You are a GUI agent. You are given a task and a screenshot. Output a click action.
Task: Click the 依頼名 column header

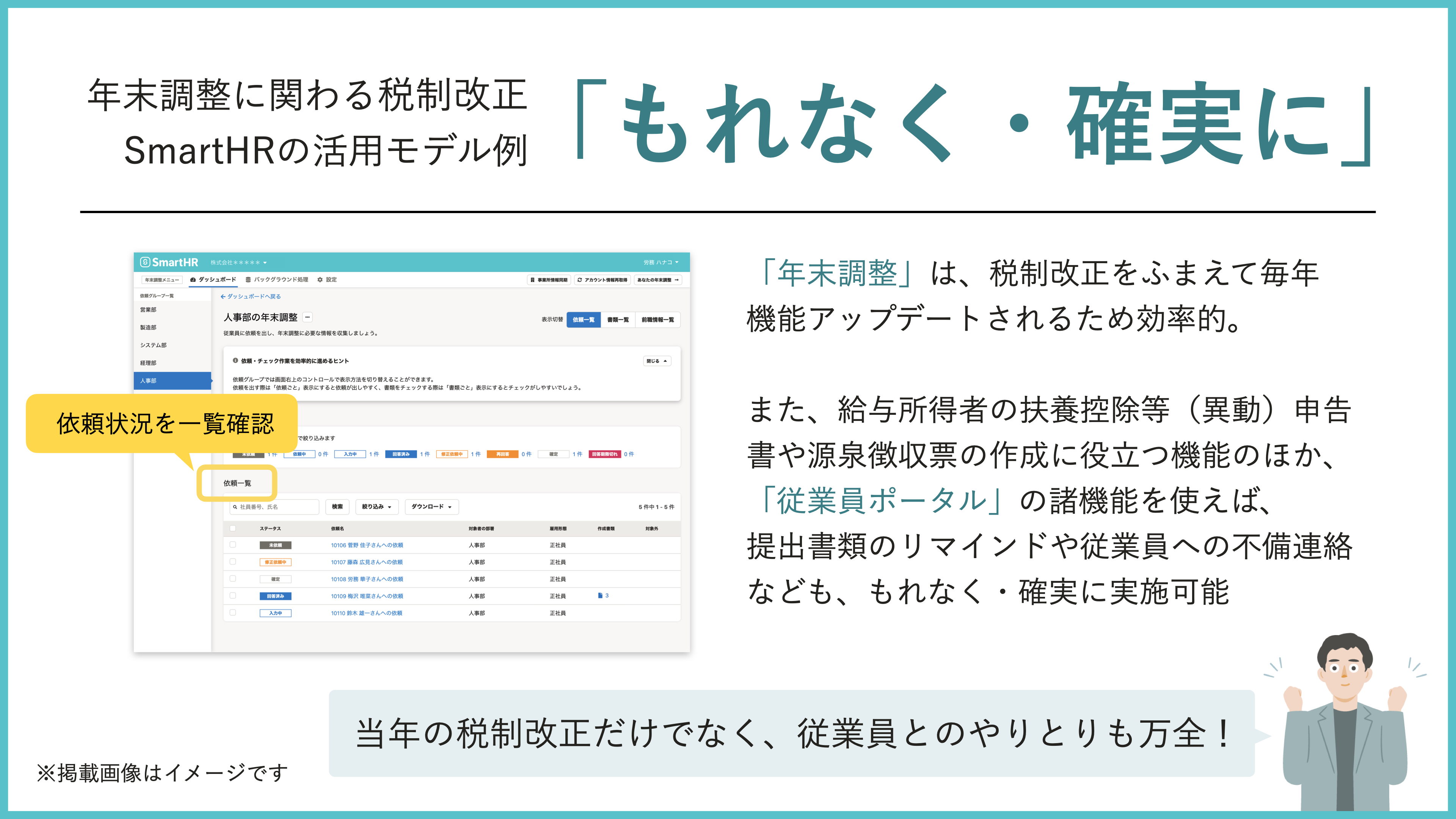pos(337,529)
